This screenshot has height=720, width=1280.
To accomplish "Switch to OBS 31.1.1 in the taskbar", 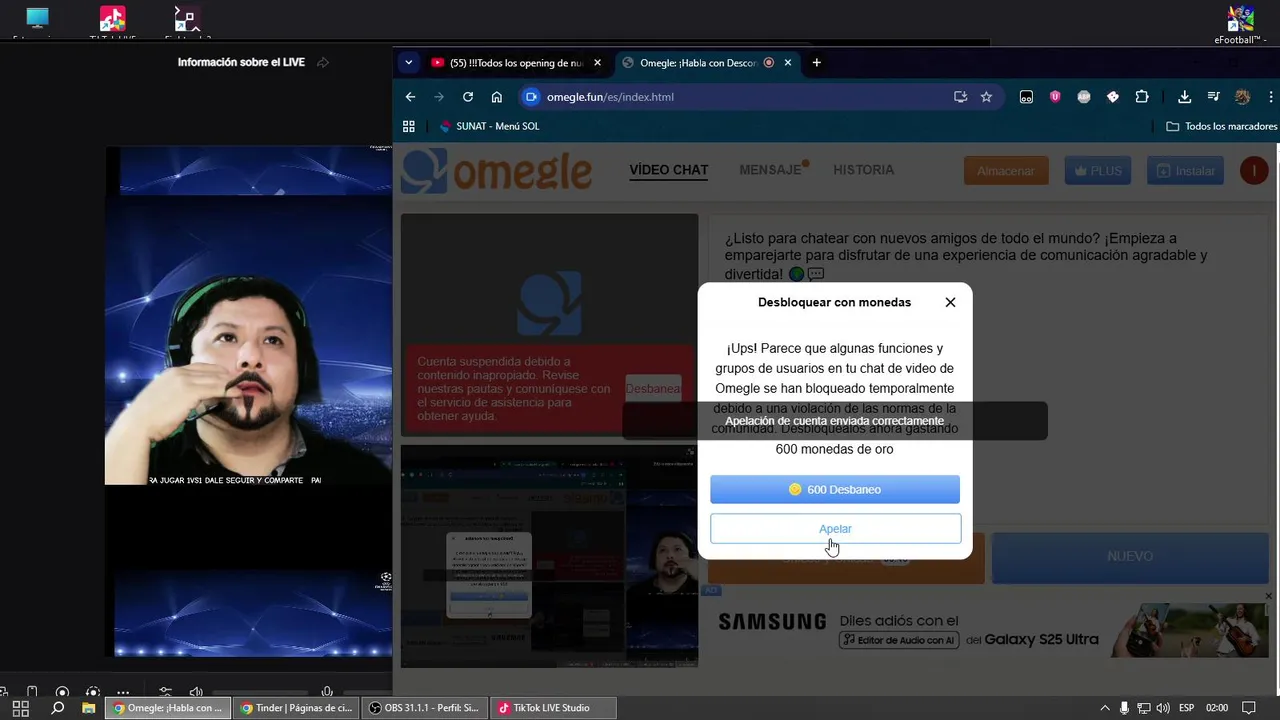I will (x=424, y=708).
